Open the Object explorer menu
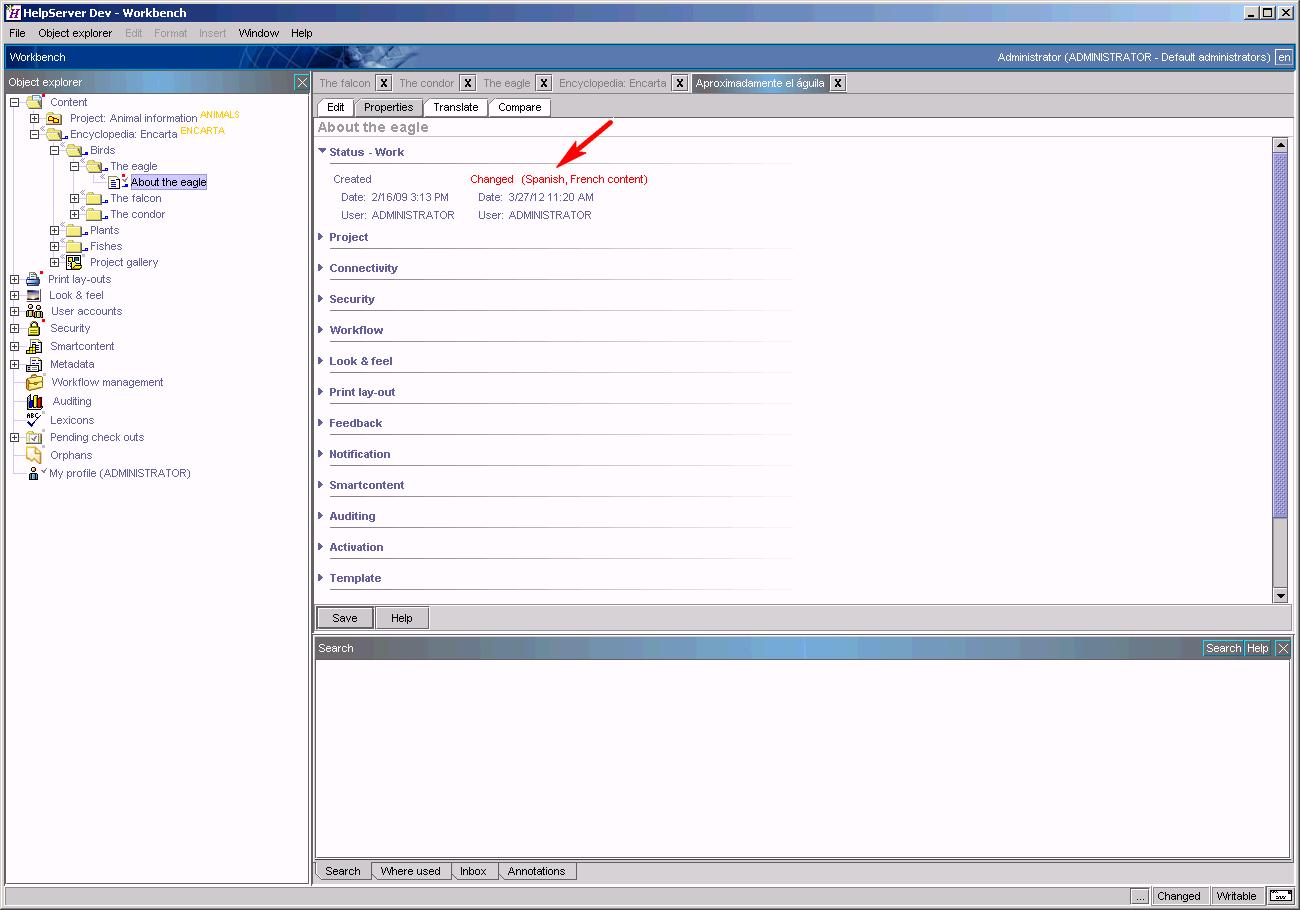Screen dimensions: 1300x910 click(x=75, y=33)
